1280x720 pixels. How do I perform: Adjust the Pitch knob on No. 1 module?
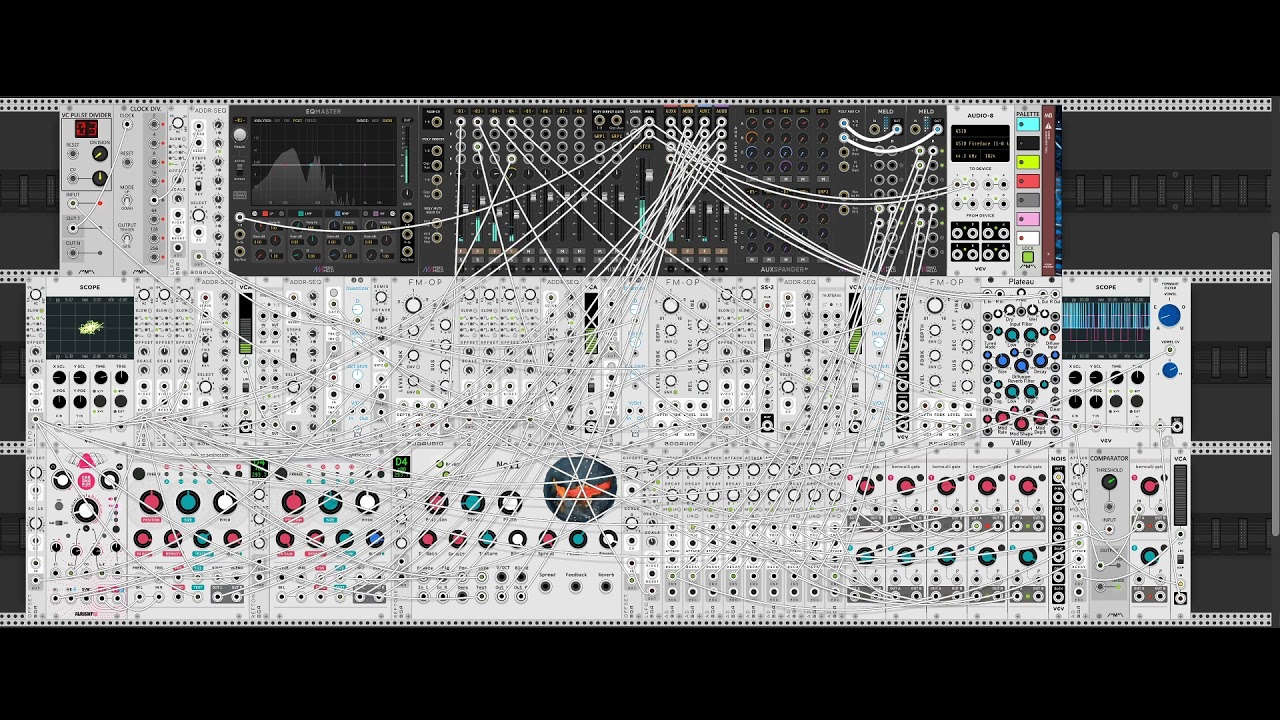pyautogui.click(x=510, y=502)
